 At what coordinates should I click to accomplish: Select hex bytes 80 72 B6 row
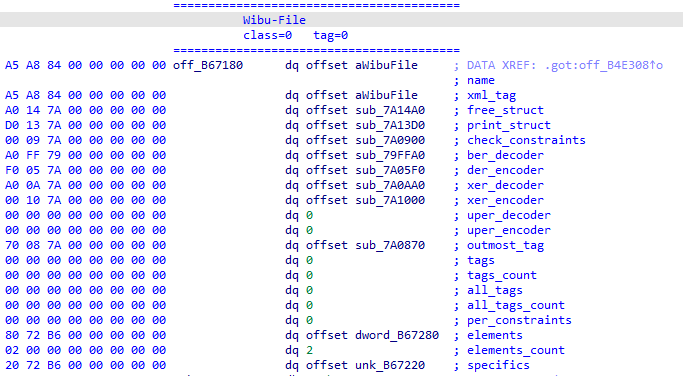click(85, 335)
